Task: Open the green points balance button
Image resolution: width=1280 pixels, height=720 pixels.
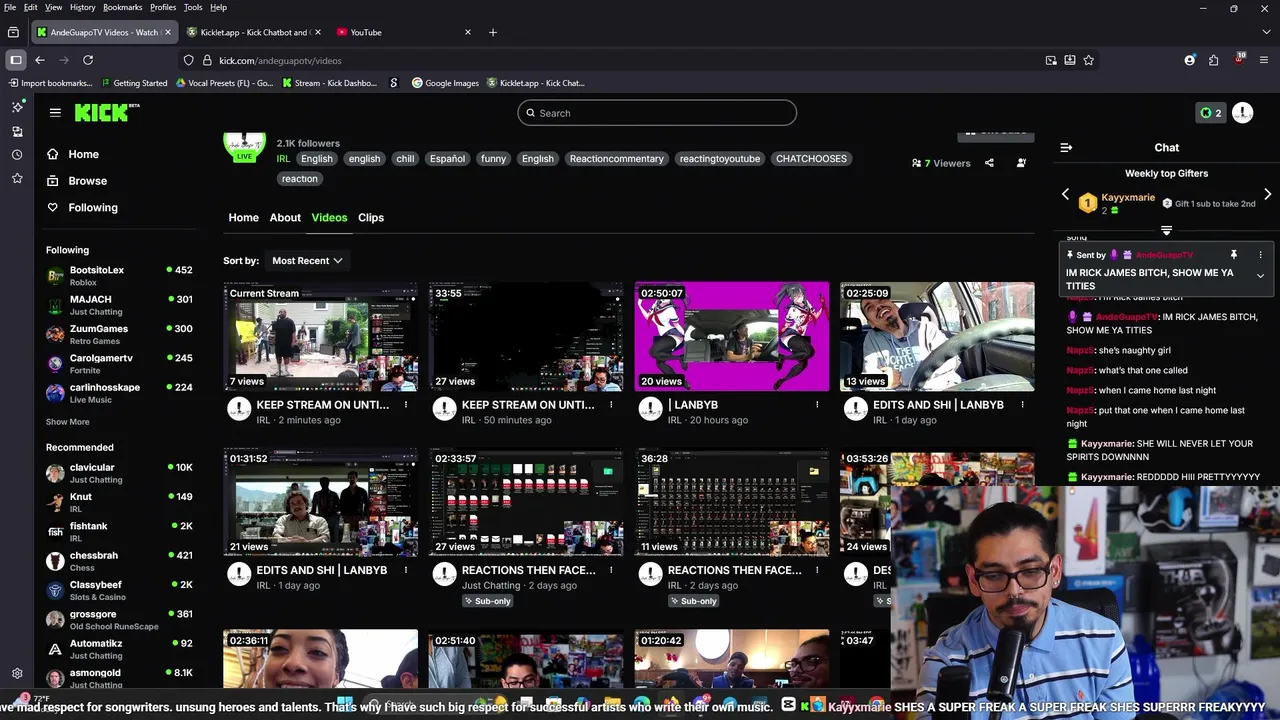Action: pos(1211,113)
